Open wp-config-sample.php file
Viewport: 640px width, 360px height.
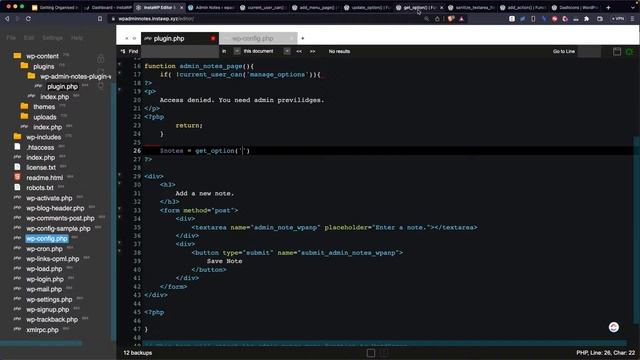[x=58, y=229]
